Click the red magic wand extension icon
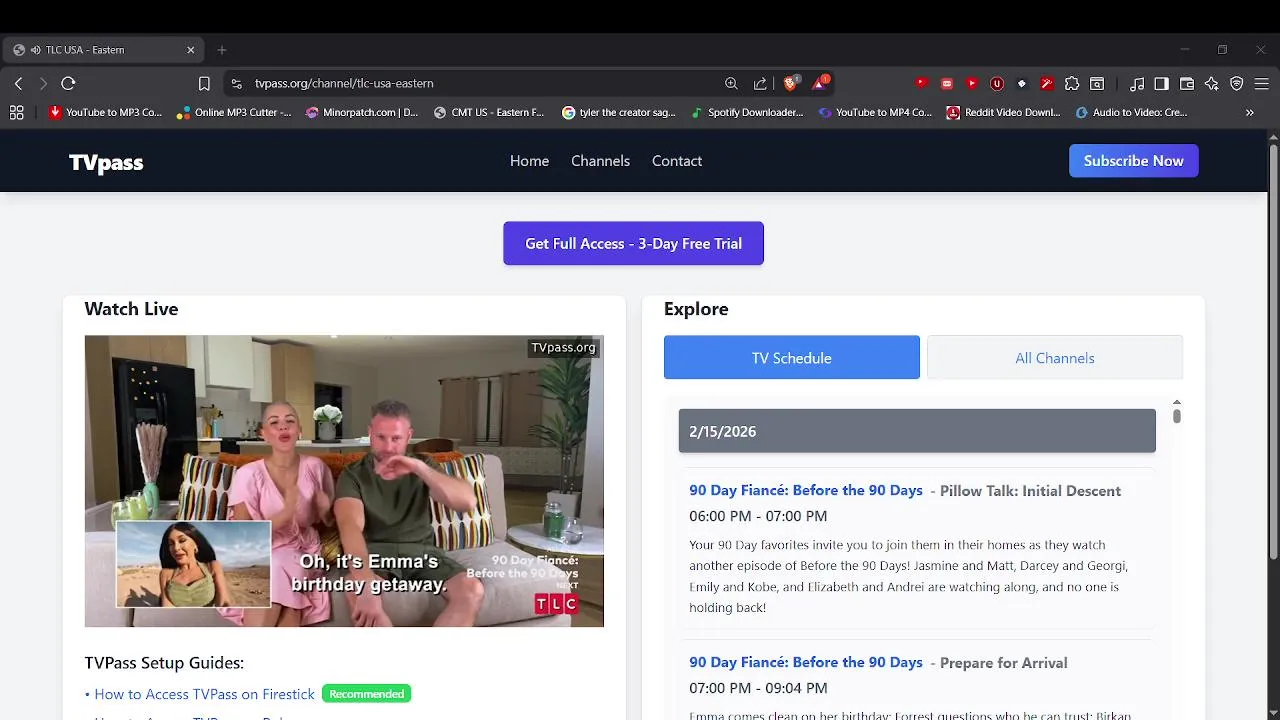1280x720 pixels. click(1047, 84)
